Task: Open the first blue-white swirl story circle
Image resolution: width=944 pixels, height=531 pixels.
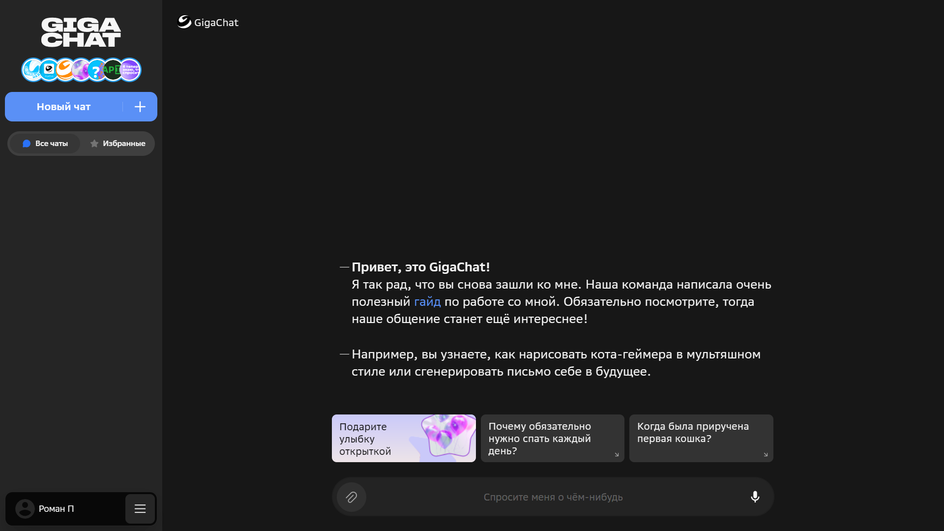Action: (x=33, y=69)
